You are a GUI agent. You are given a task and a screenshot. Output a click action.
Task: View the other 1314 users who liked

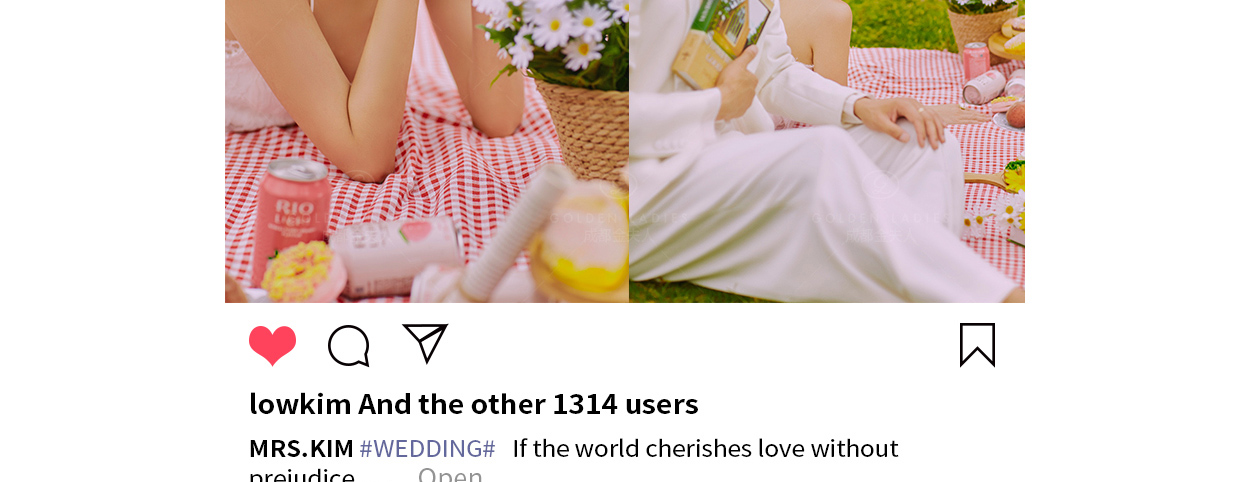pos(528,404)
